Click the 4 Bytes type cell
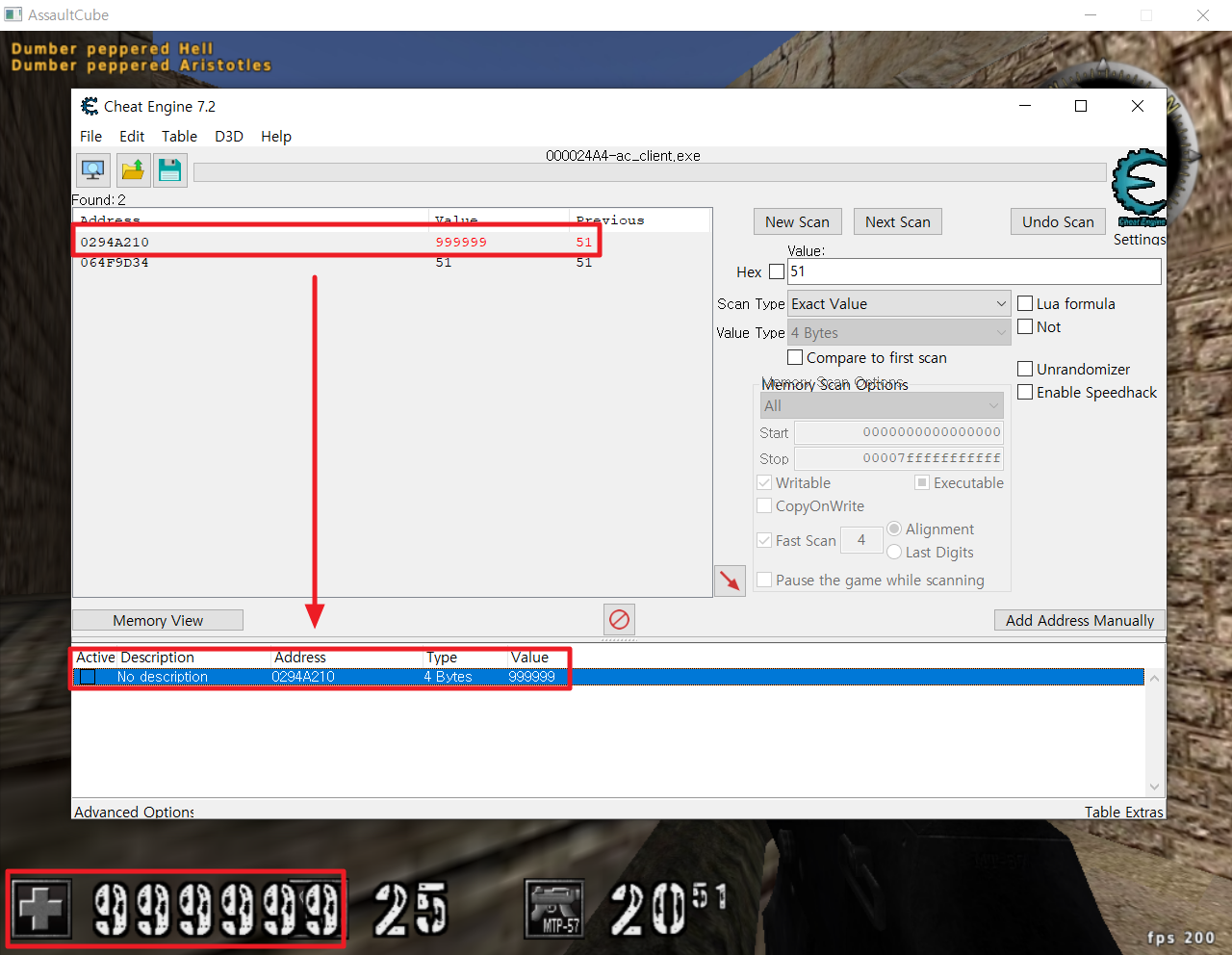The width and height of the screenshot is (1232, 955). 448,677
